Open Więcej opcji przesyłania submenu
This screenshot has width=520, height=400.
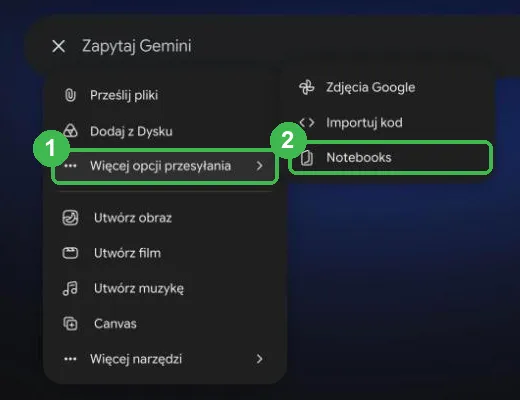coord(165,166)
